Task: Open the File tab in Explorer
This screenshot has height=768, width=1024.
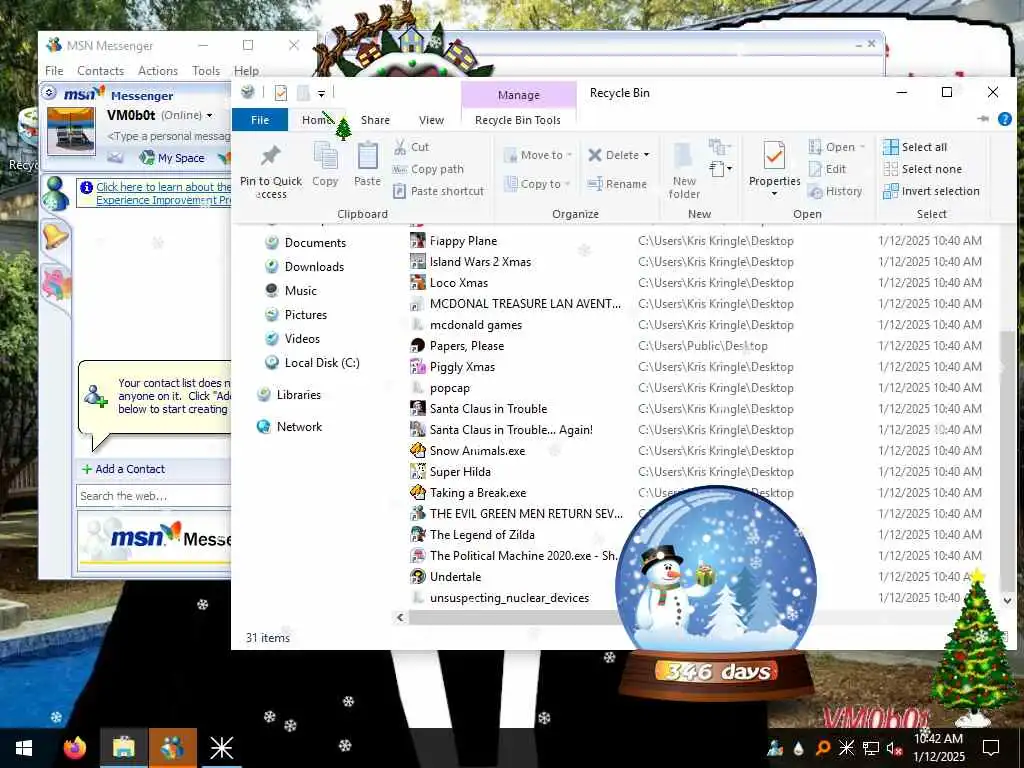Action: pos(259,120)
